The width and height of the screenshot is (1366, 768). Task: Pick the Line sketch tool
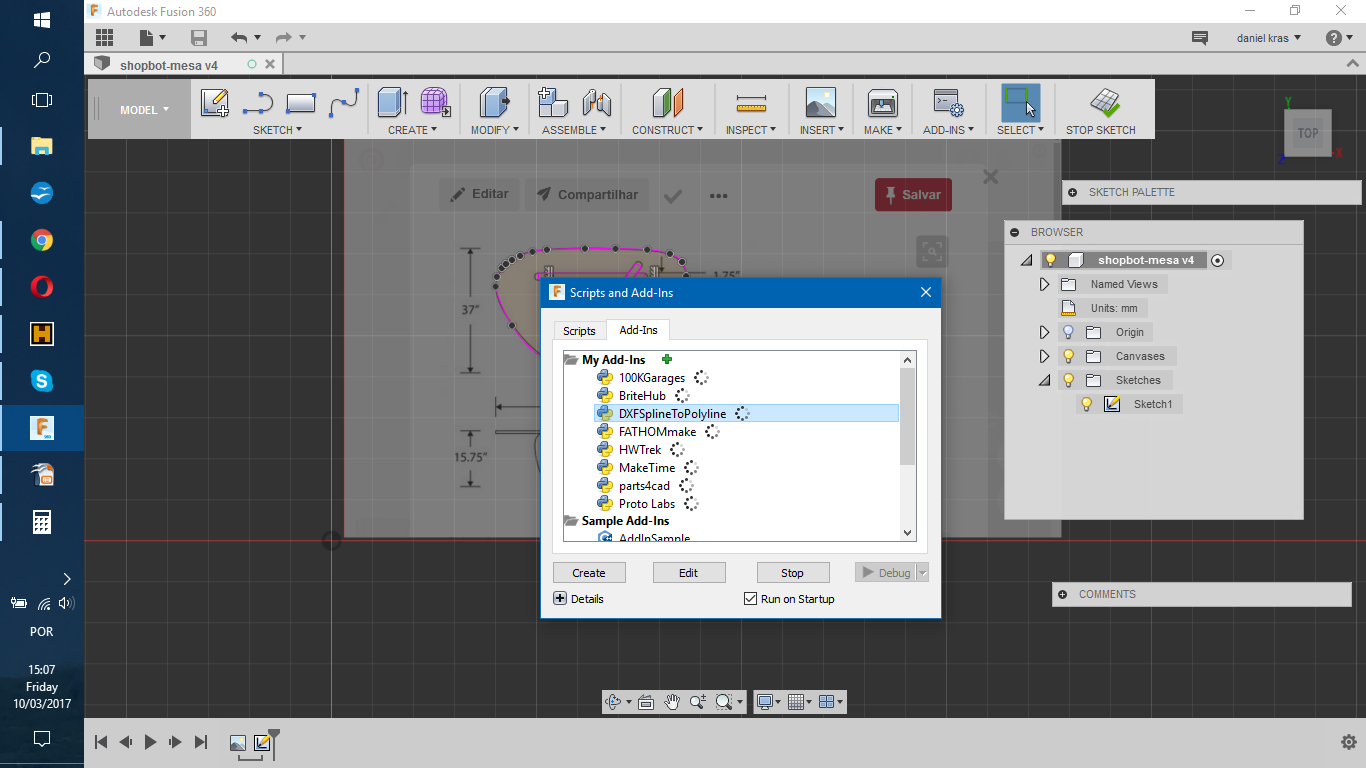258,102
